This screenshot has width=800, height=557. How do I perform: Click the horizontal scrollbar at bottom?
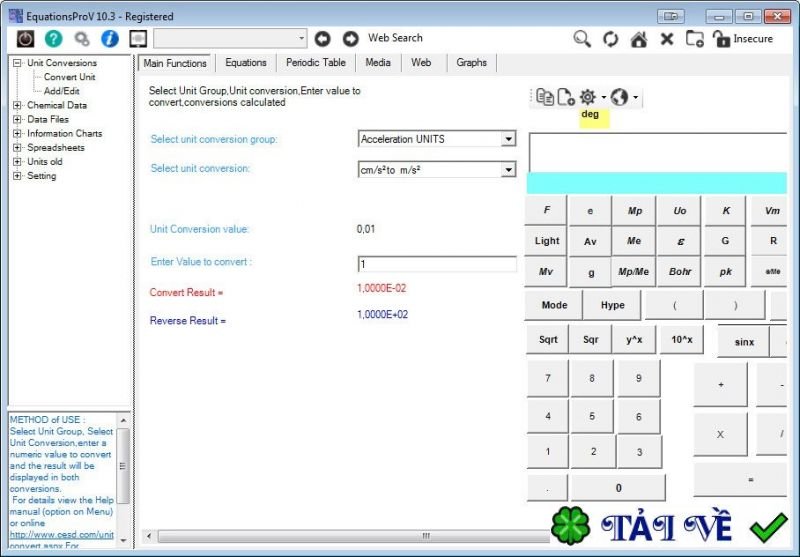pos(352,536)
